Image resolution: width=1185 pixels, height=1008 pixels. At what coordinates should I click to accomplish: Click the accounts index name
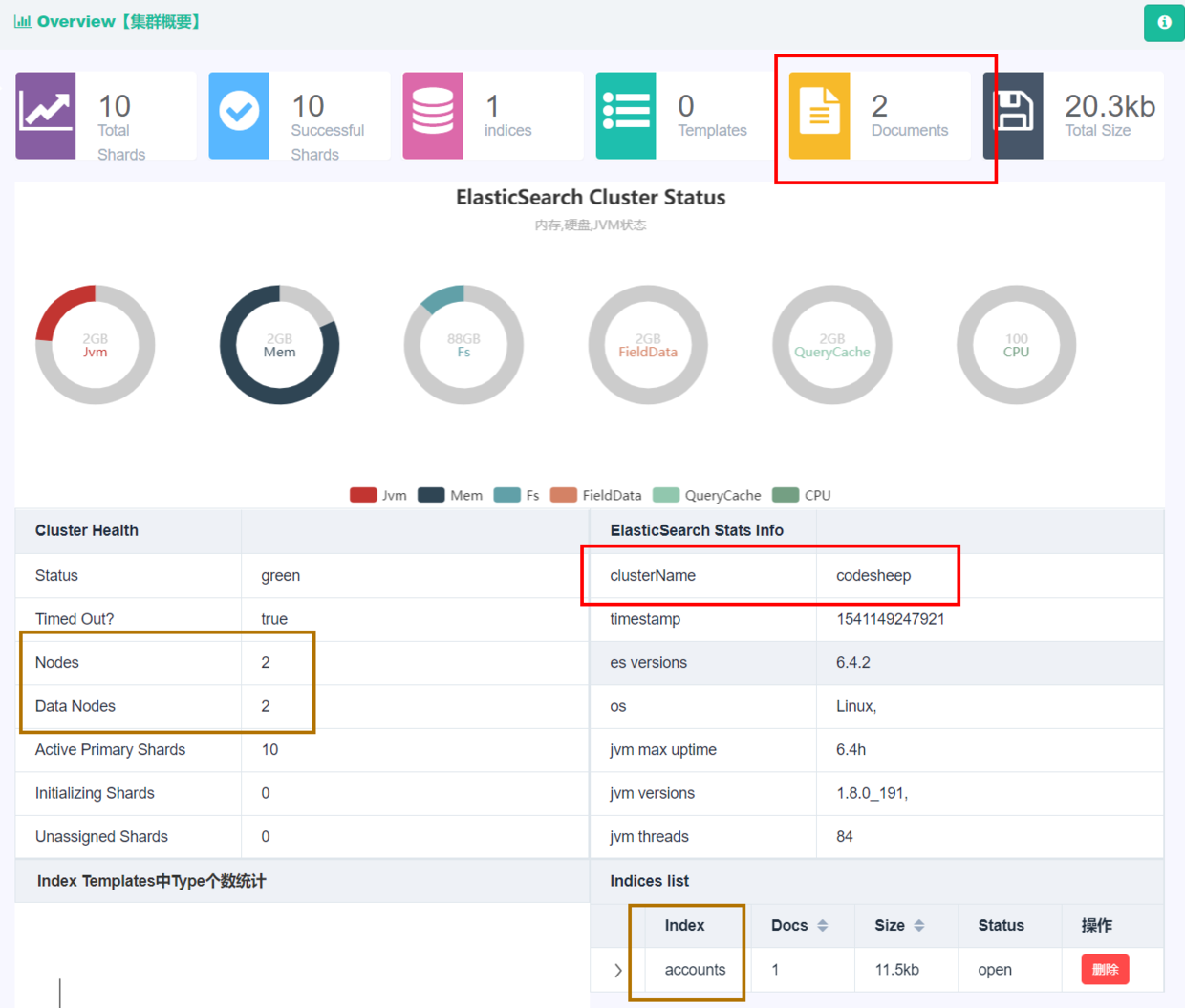(695, 969)
